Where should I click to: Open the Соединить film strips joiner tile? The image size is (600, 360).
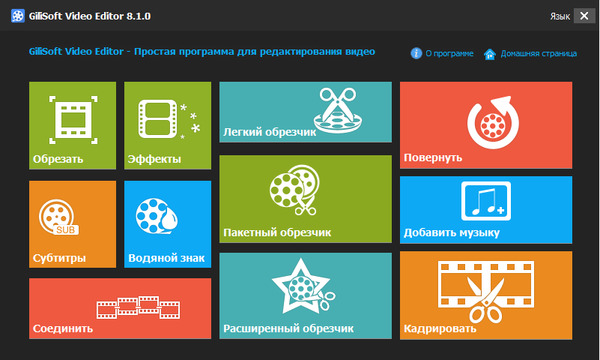120,308
